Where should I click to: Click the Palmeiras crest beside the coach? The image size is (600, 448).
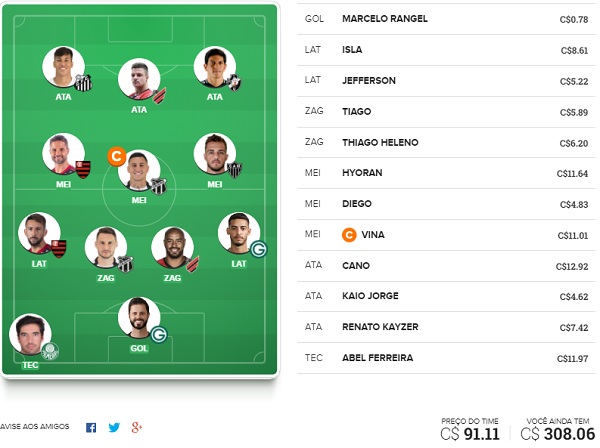click(50, 351)
